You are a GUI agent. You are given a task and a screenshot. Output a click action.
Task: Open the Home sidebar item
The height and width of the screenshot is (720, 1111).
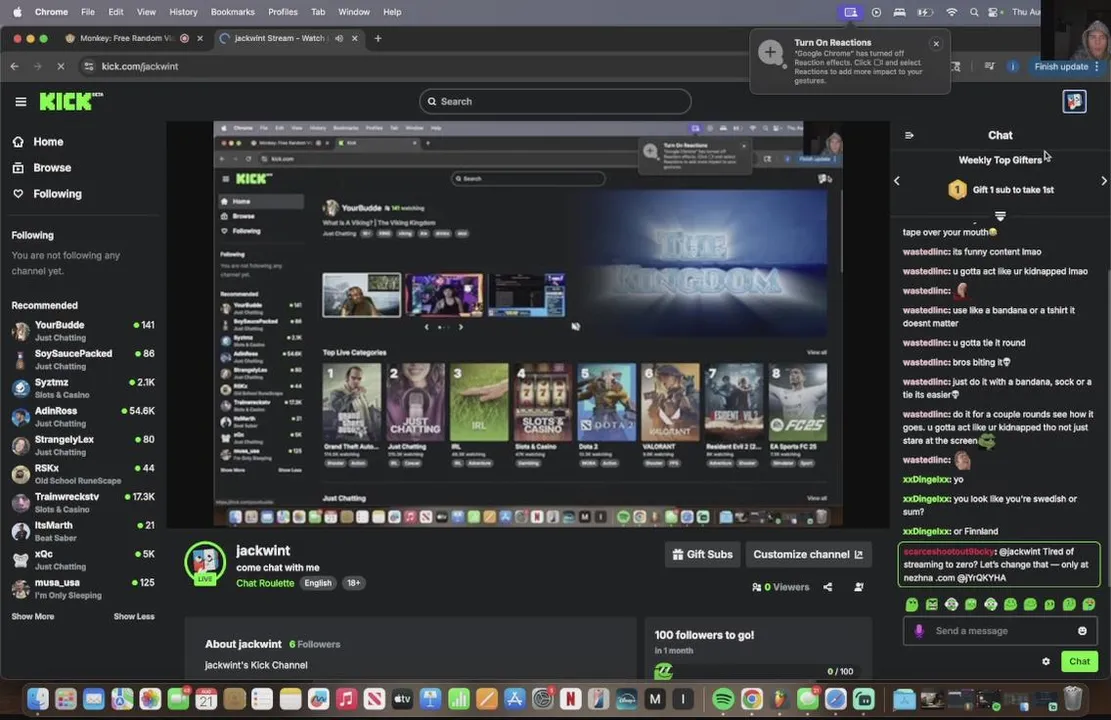(48, 142)
